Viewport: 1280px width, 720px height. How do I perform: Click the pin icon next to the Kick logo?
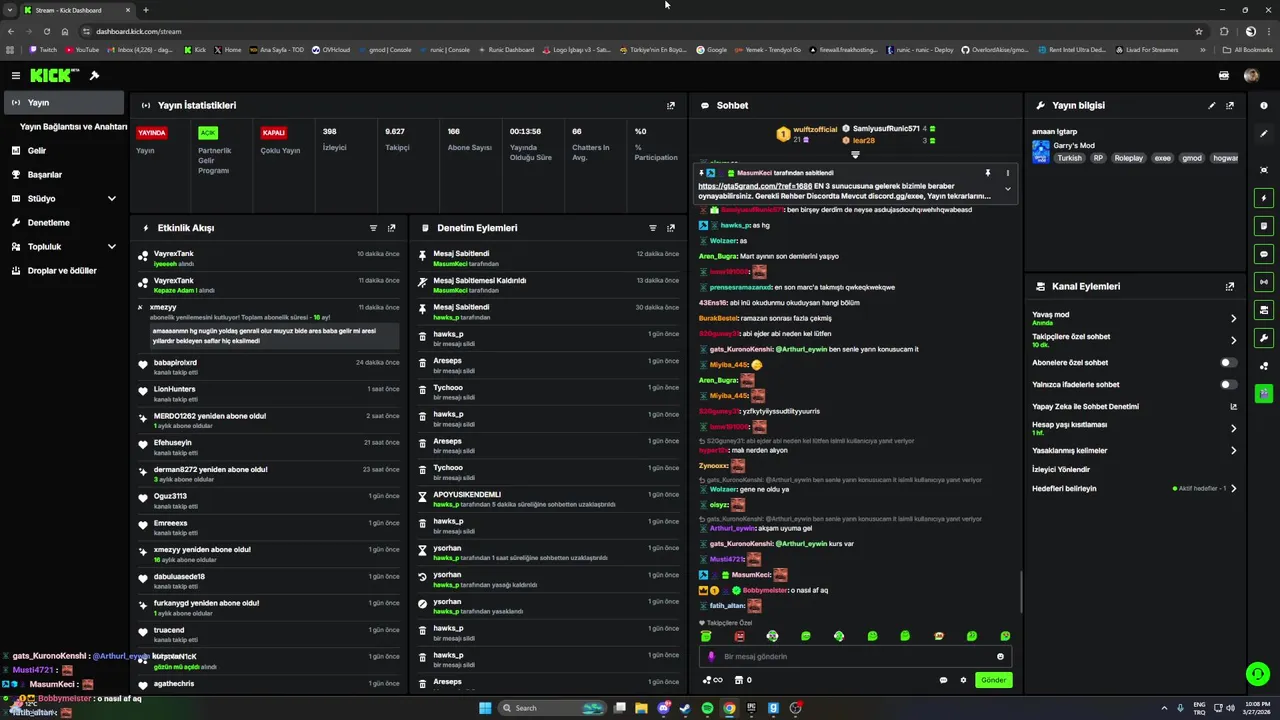94,75
